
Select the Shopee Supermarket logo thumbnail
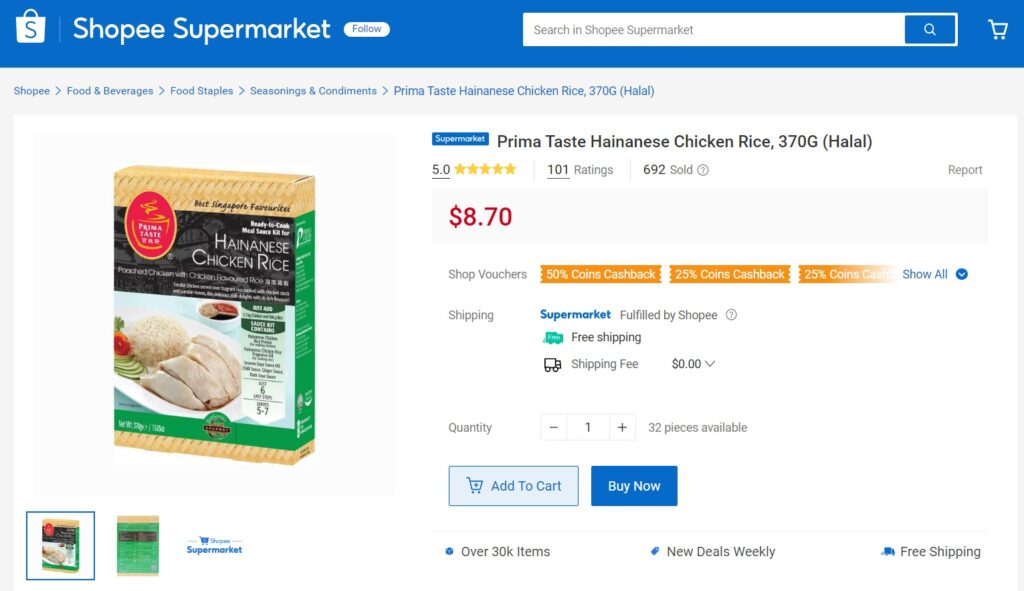coord(214,546)
